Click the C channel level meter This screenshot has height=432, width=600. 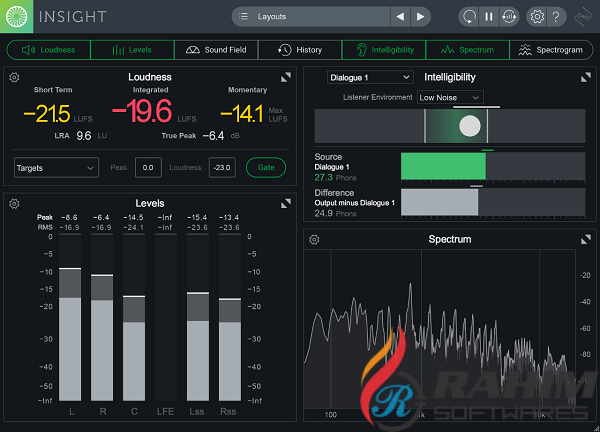coord(134,318)
